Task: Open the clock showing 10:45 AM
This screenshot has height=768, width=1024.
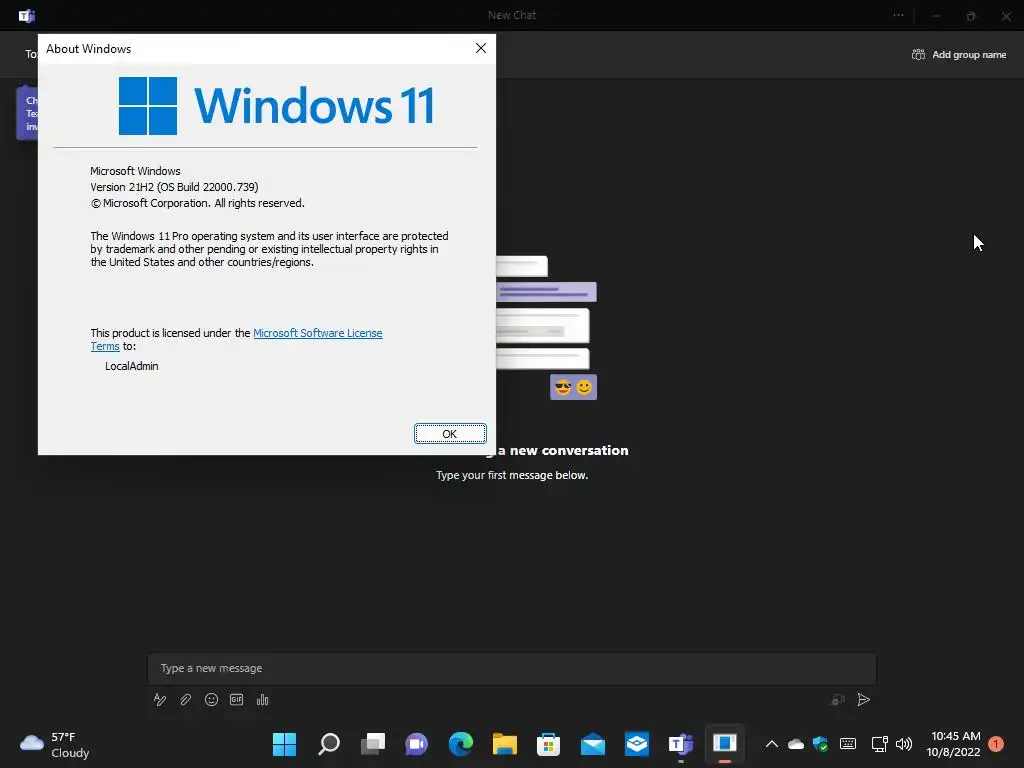Action: [x=953, y=744]
